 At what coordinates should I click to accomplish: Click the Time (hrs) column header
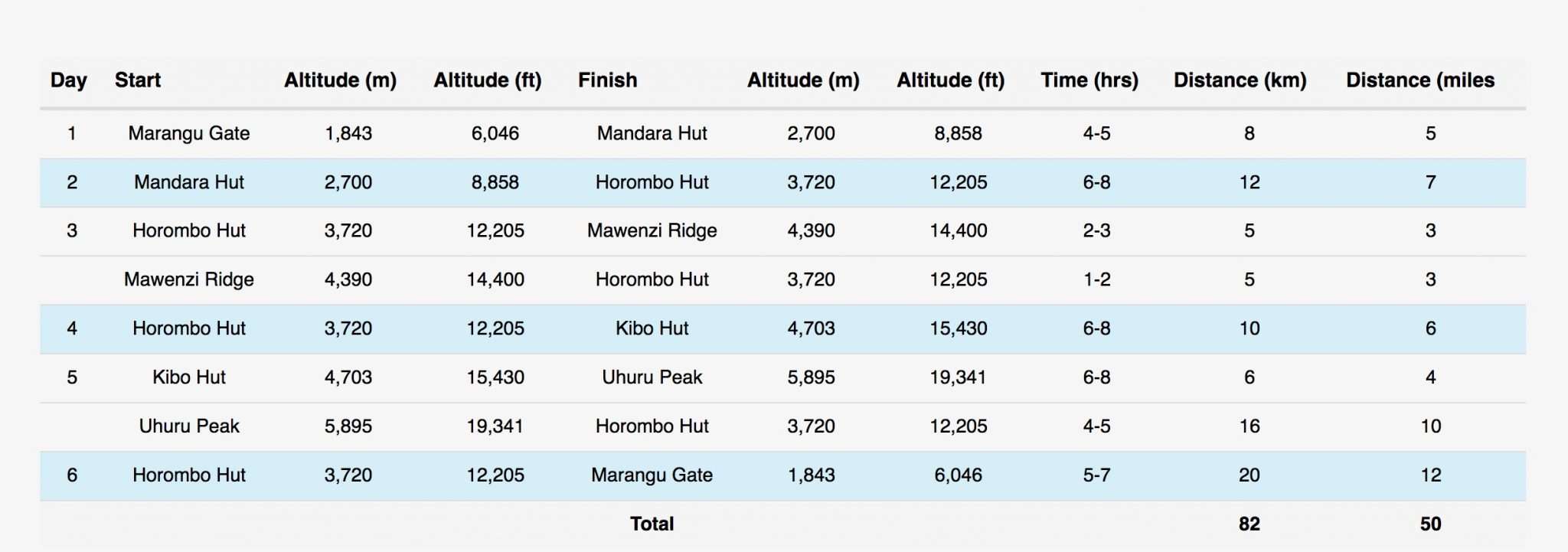tap(1089, 80)
